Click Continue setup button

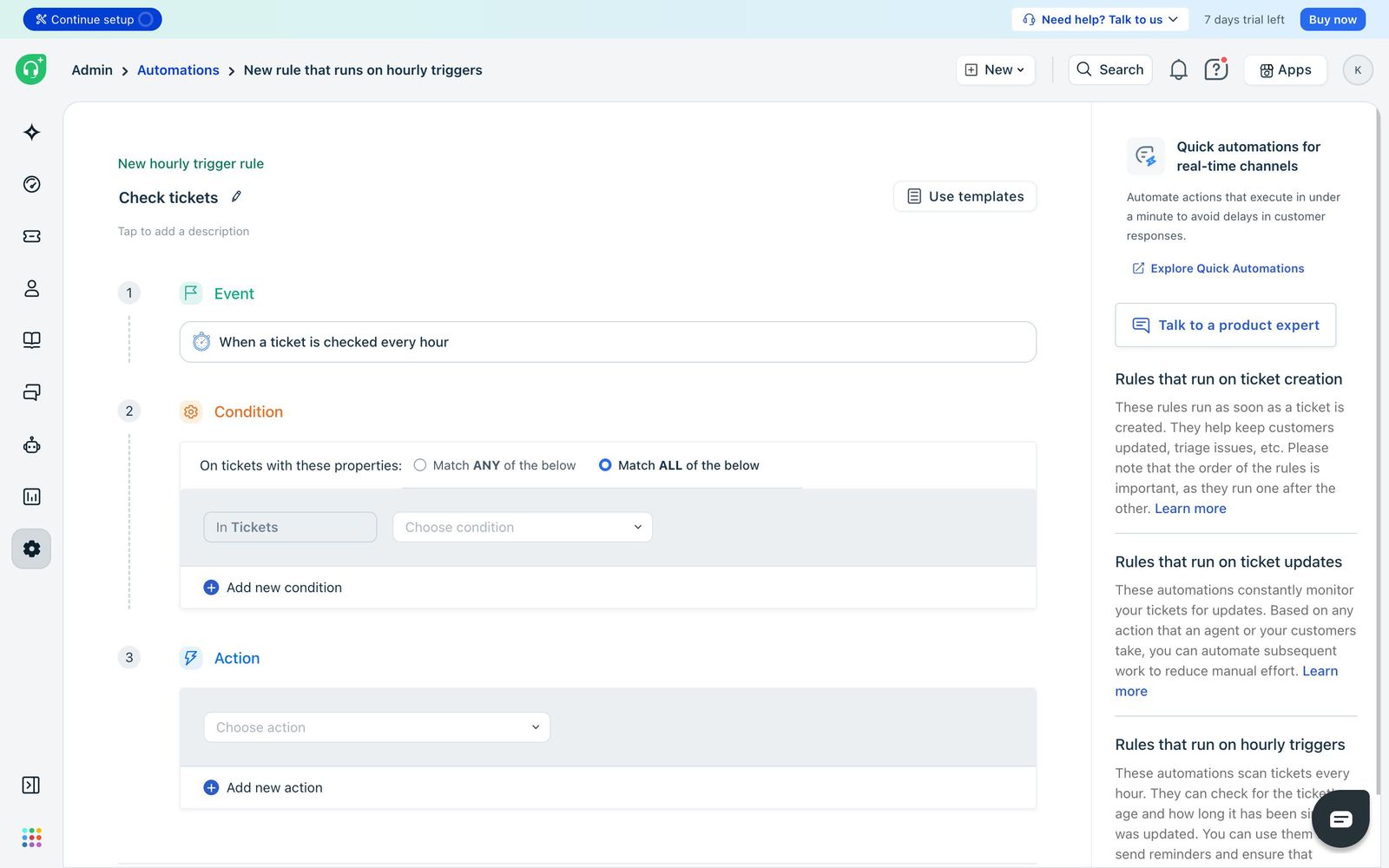[92, 19]
